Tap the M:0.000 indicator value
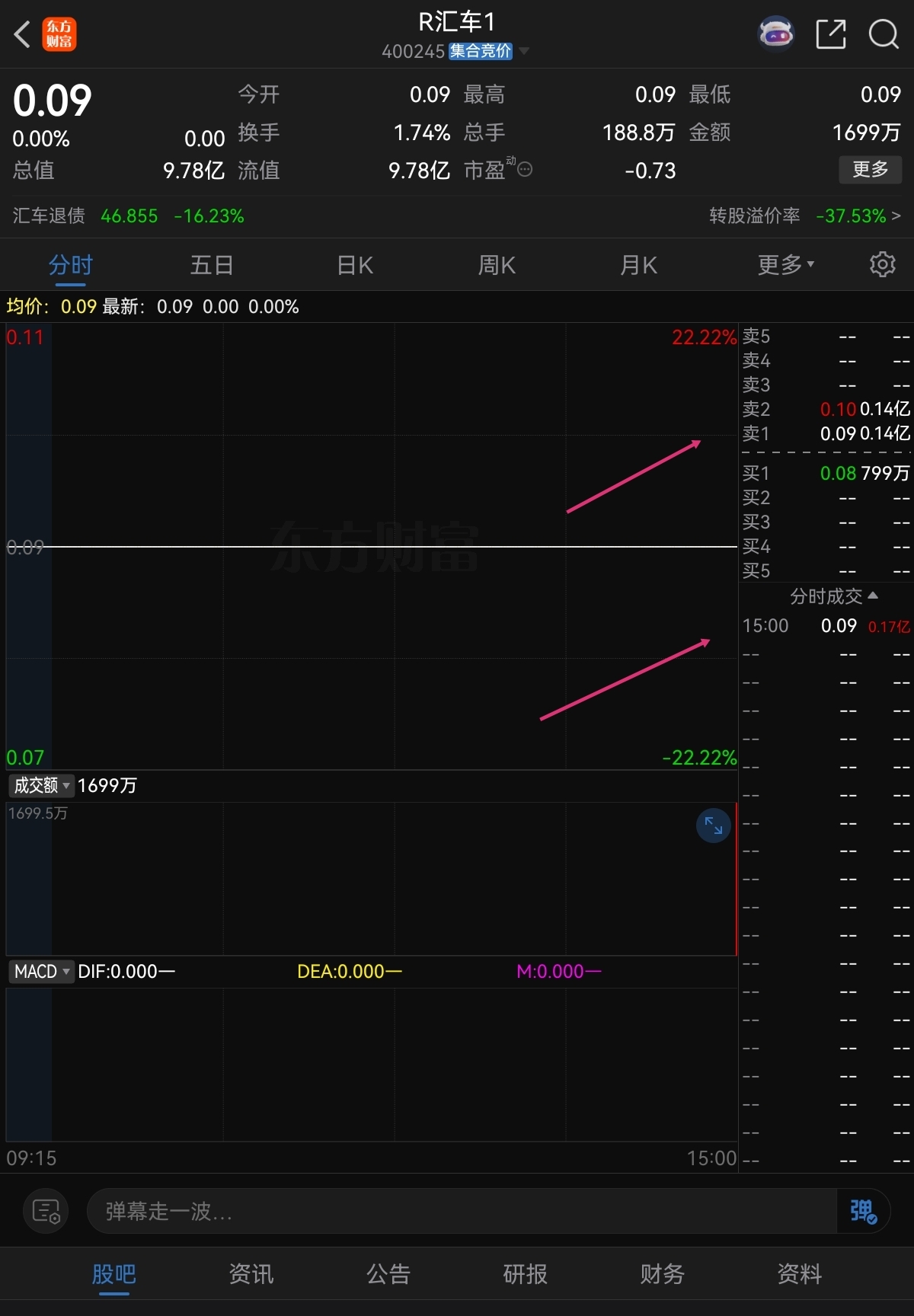 pos(558,971)
